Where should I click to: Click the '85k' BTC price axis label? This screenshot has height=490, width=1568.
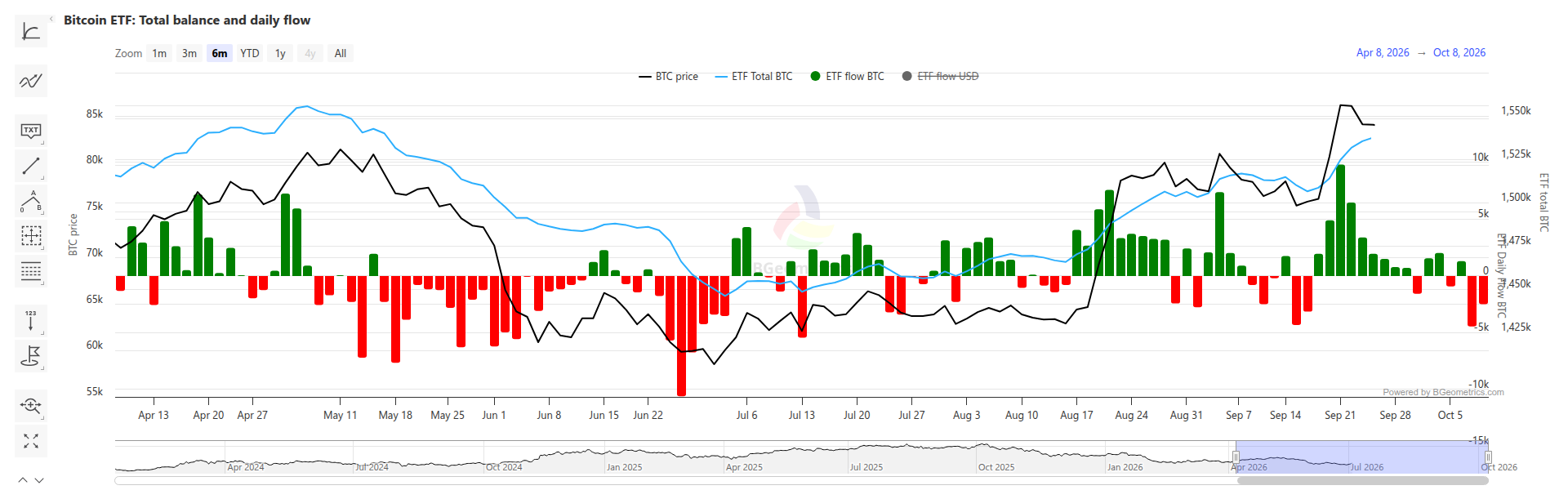(95, 114)
